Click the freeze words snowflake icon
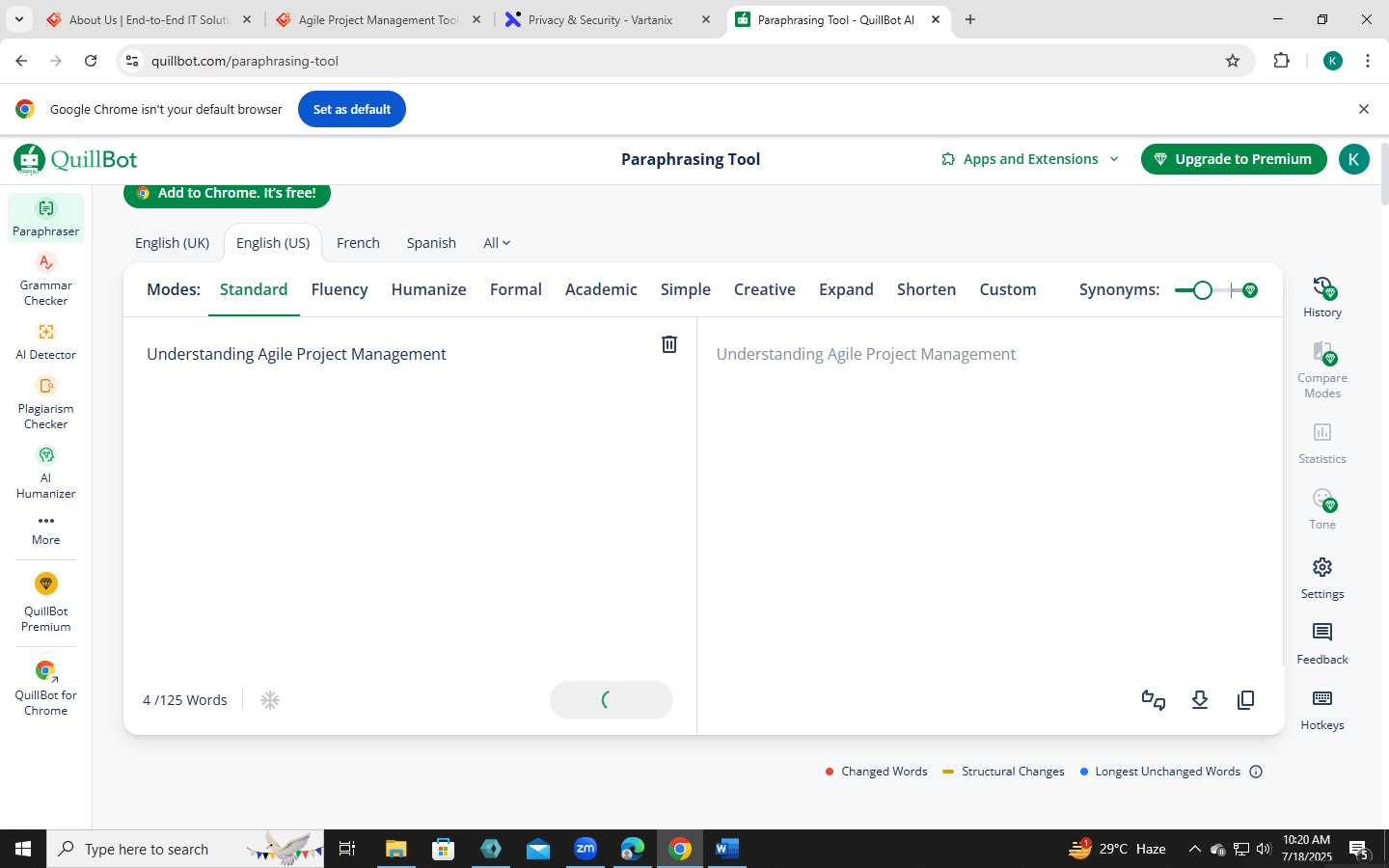1389x868 pixels. 270,700
